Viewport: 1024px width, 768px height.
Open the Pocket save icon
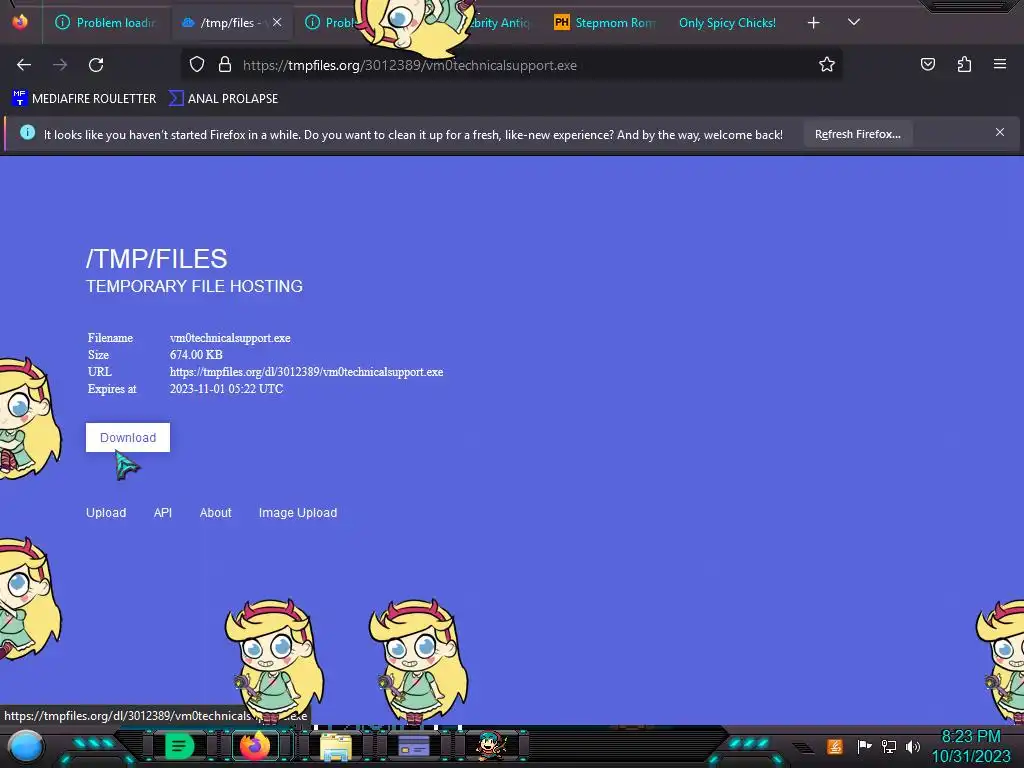pos(927,64)
